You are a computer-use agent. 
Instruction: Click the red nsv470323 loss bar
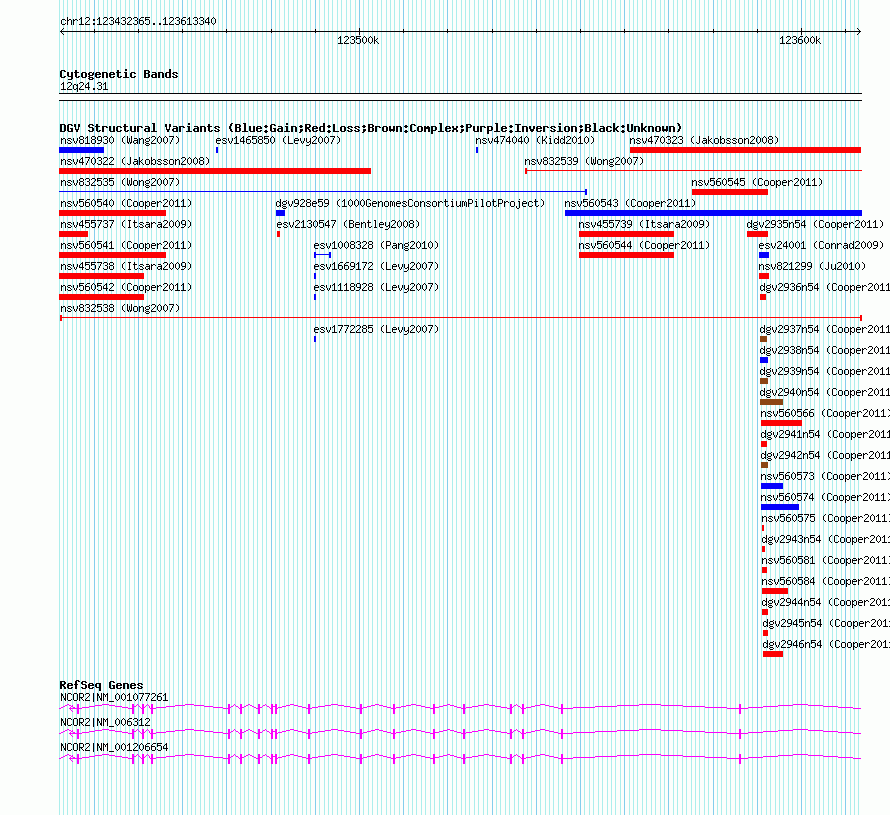click(745, 150)
